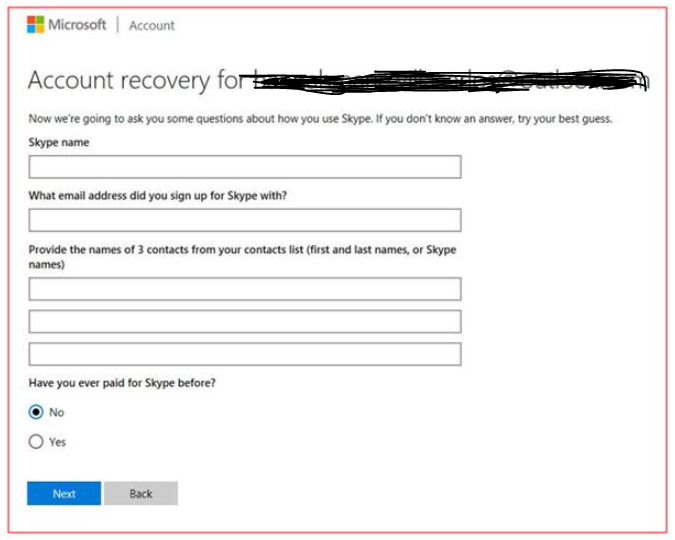Click the "Have you ever paid for Skype" question

122,383
